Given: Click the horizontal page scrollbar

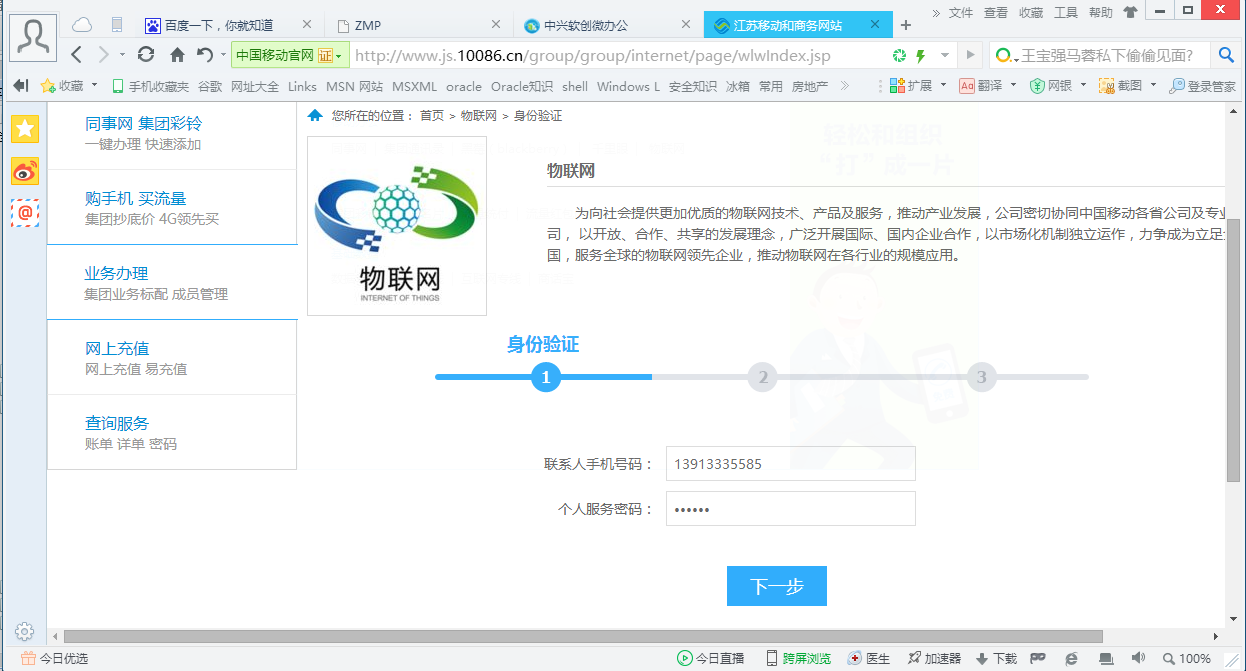Looking at the screenshot, I should 583,636.
